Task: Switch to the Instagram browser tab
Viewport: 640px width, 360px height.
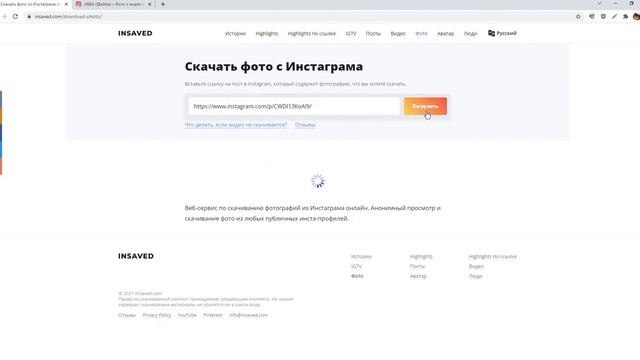Action: pos(113,4)
